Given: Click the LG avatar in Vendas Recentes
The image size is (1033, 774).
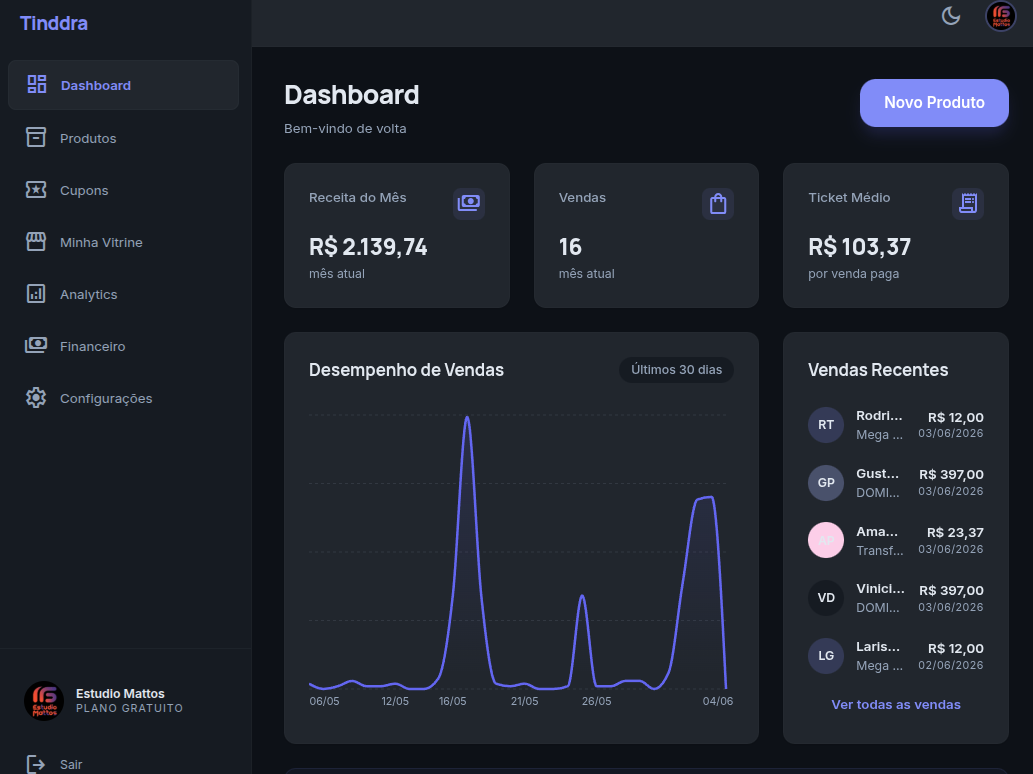Looking at the screenshot, I should (x=826, y=656).
